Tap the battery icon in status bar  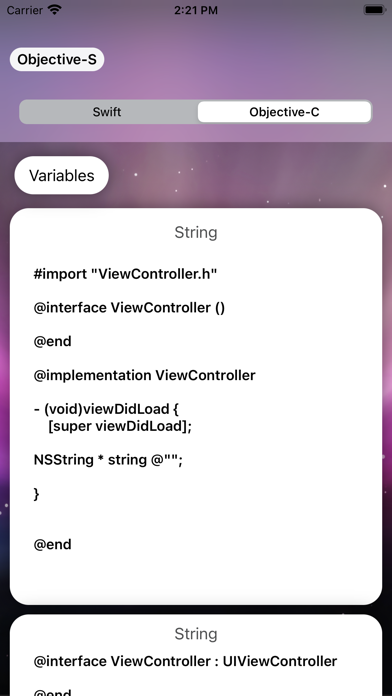click(x=375, y=10)
